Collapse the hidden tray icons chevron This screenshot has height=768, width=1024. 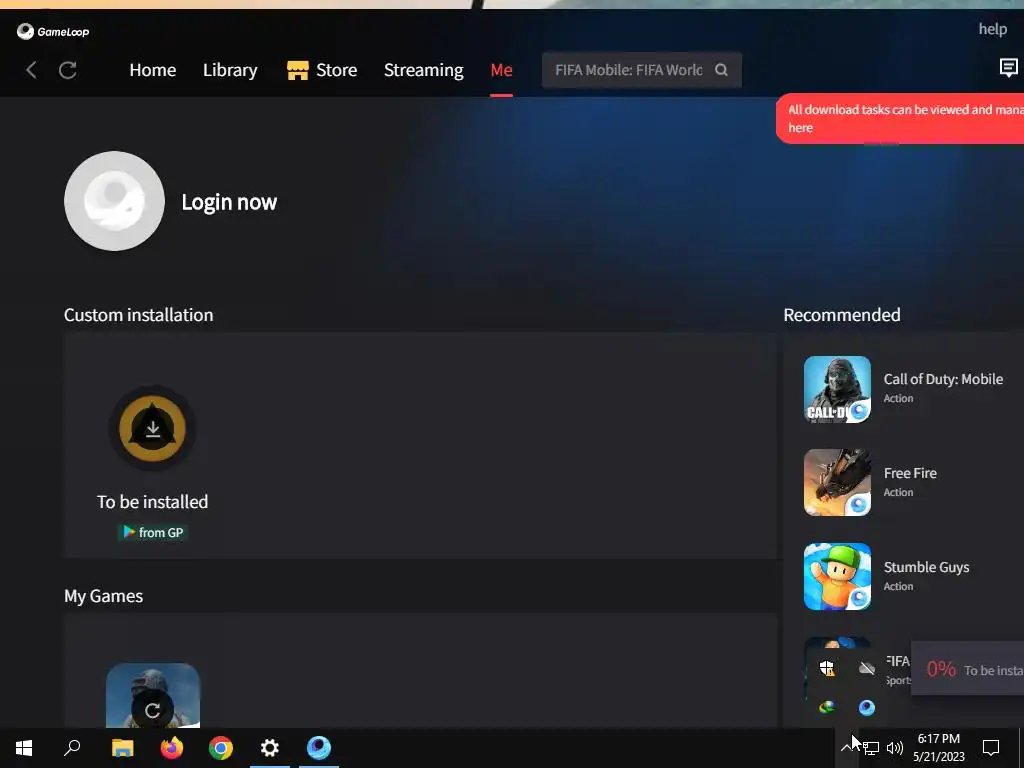[847, 748]
